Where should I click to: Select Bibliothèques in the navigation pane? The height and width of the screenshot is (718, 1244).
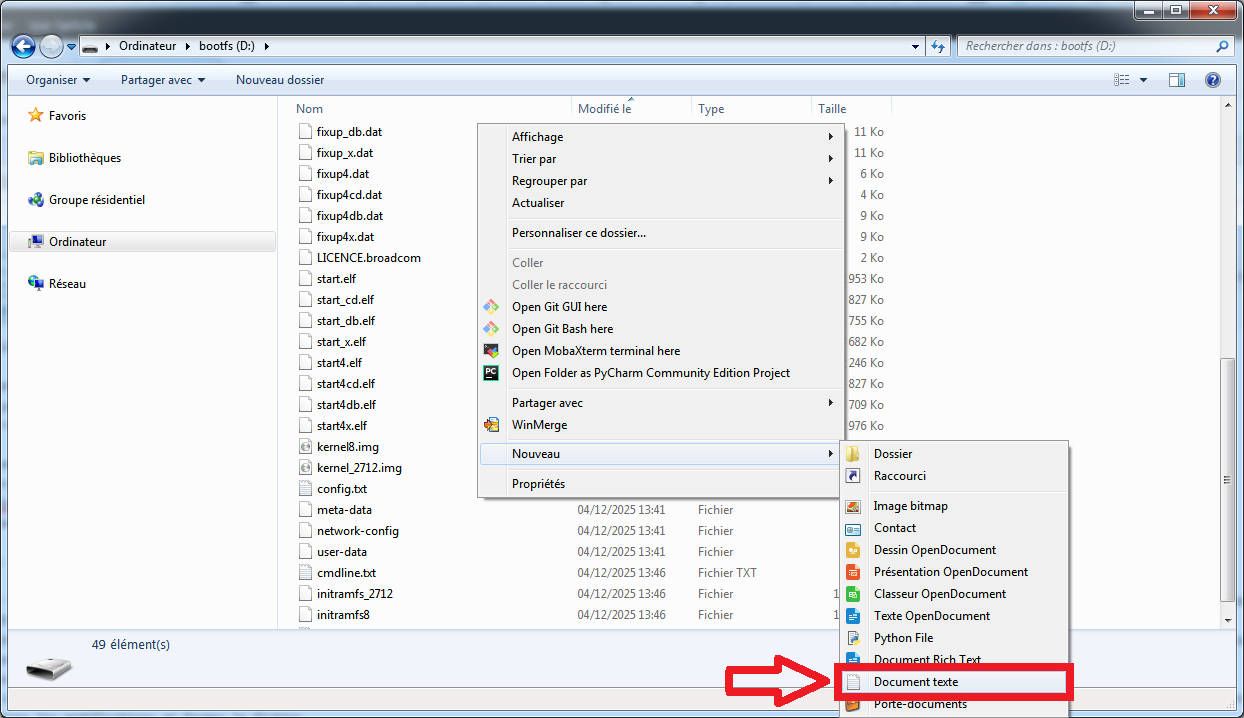84,158
